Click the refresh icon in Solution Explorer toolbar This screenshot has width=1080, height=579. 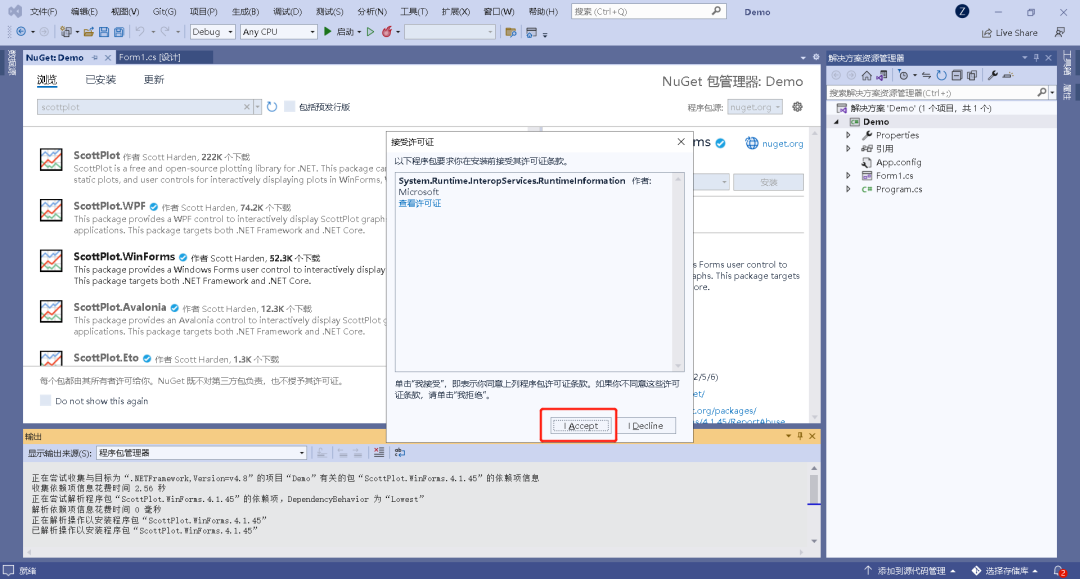click(x=941, y=75)
